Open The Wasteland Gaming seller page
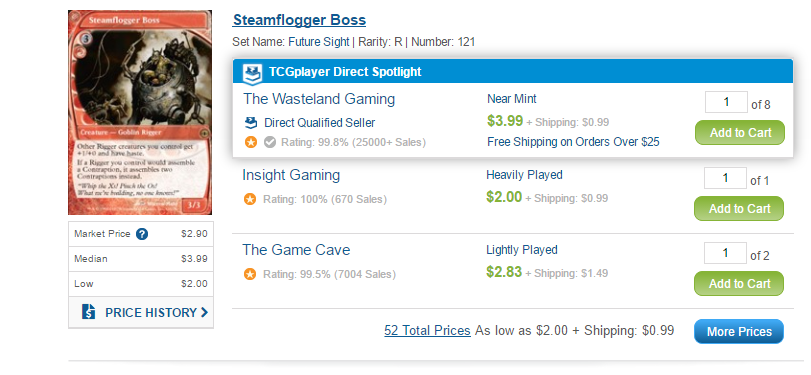 (319, 99)
